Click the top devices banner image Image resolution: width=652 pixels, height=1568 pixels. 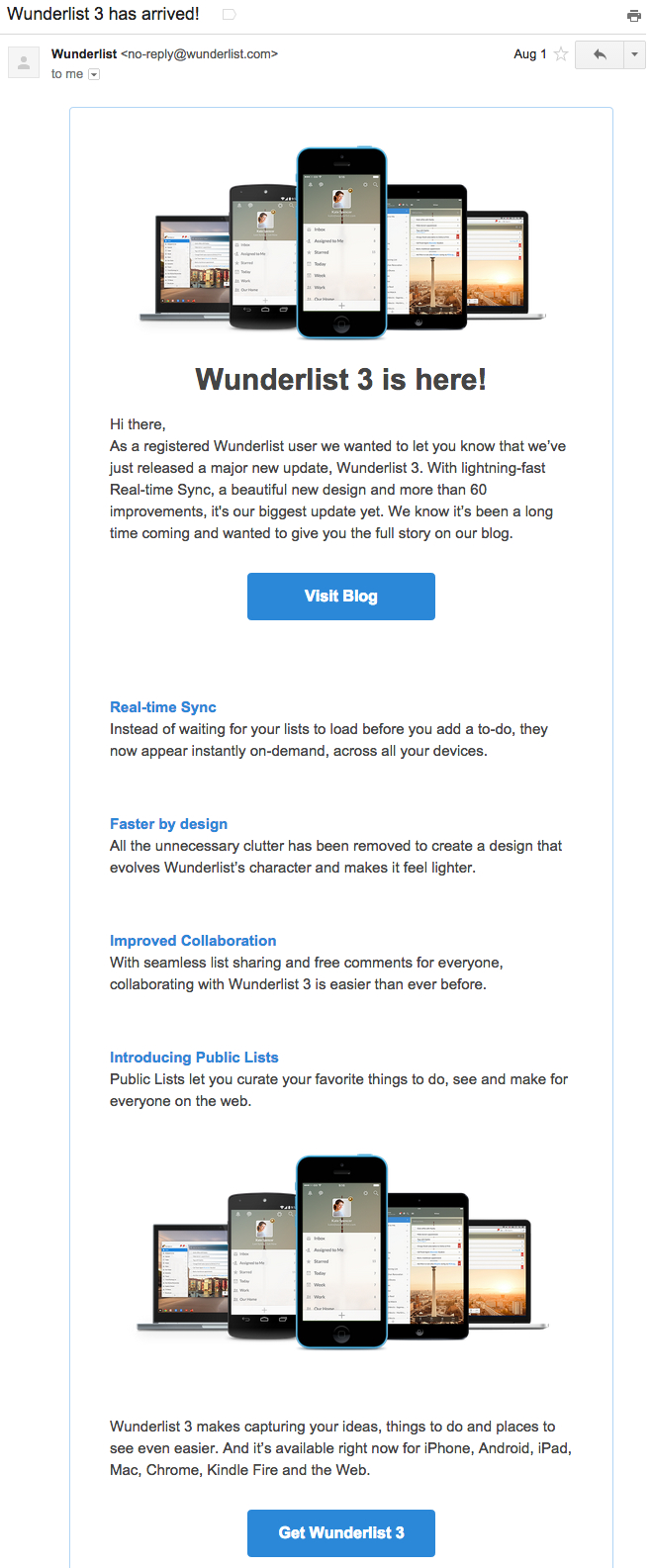pyautogui.click(x=341, y=243)
